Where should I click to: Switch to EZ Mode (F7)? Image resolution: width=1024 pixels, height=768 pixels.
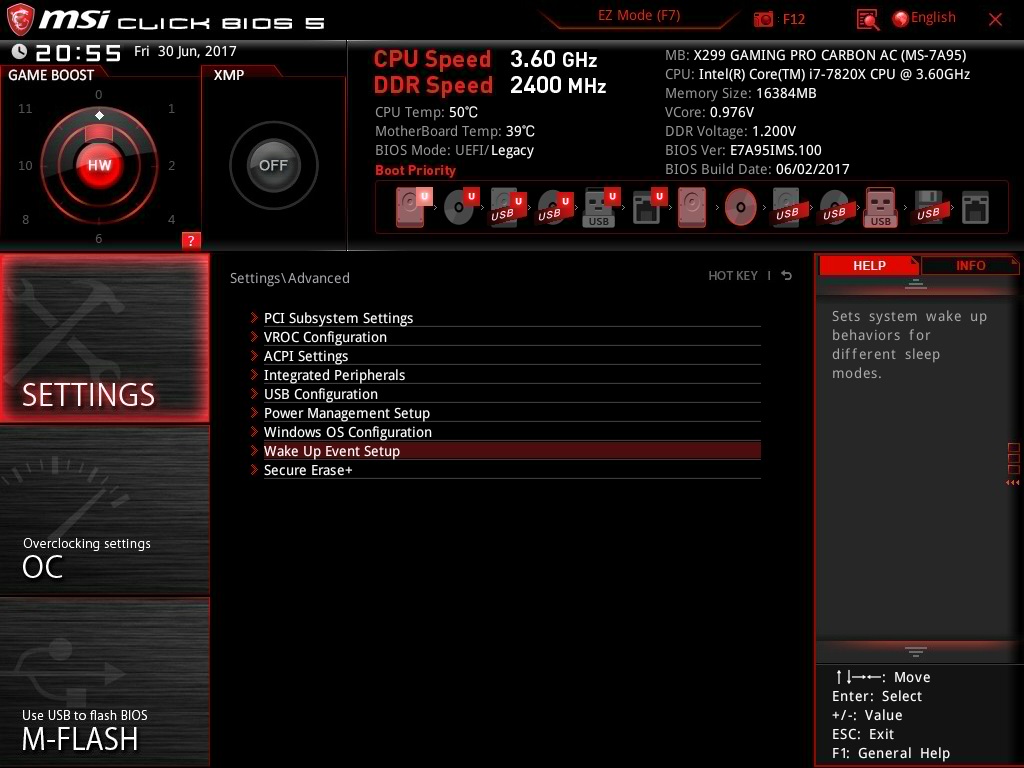[x=640, y=16]
